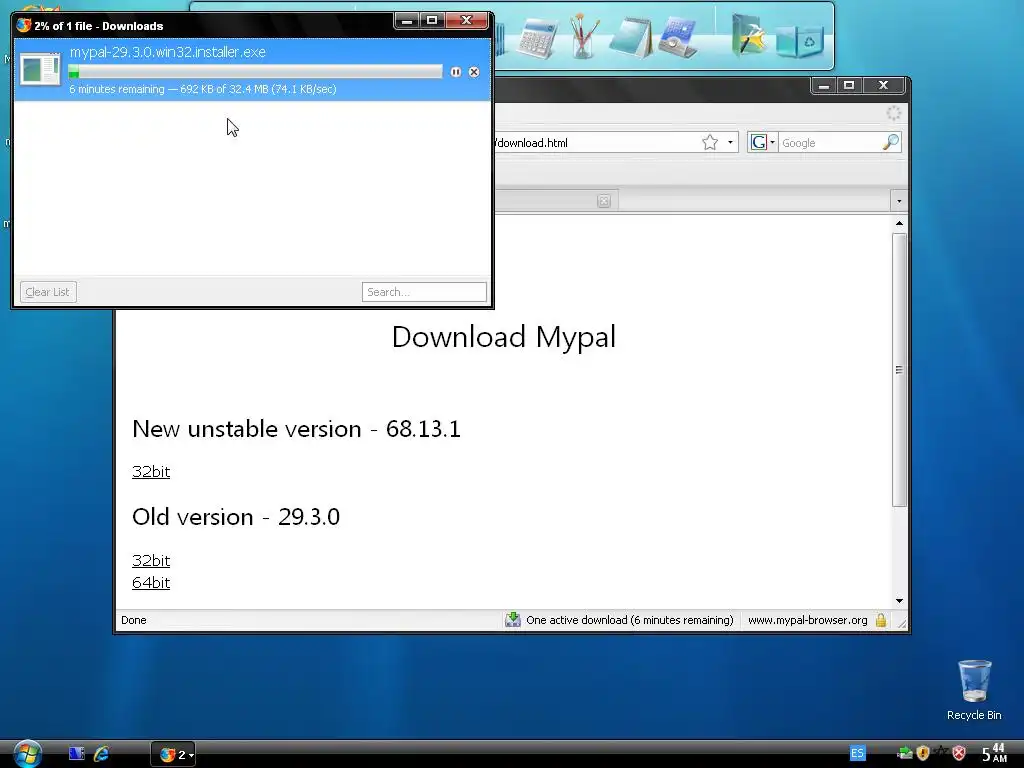Click the Show Desktop quick launch icon
The image size is (1024, 768).
point(76,754)
